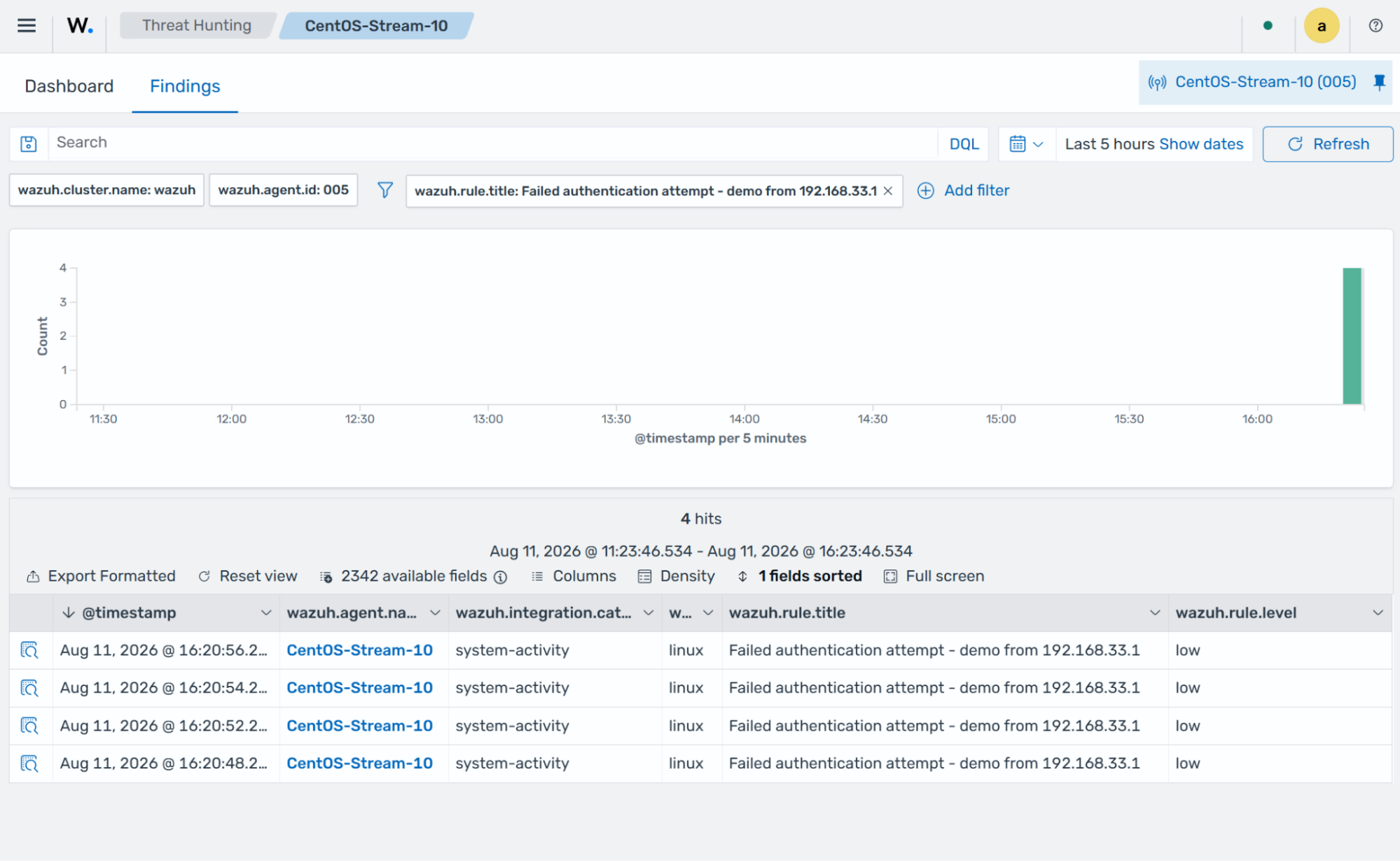The height and width of the screenshot is (861, 1400).
Task: Inspect the 16:20:48 event document details
Action: (x=29, y=764)
